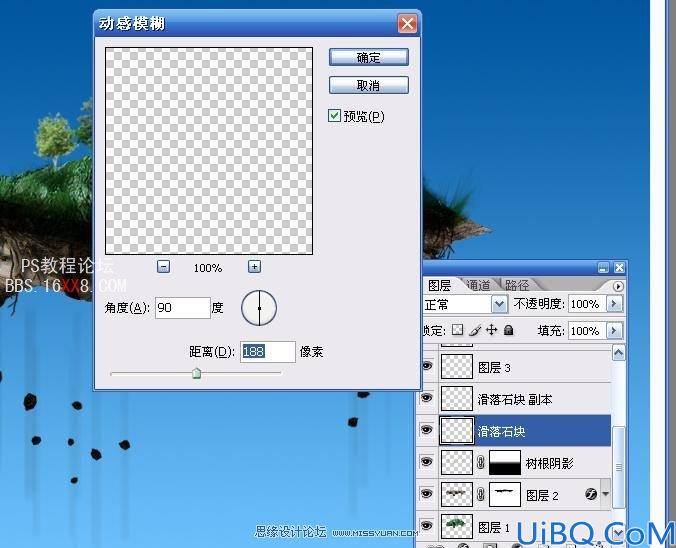Select layer name 图层 2
676x548 pixels.
[x=542, y=495]
